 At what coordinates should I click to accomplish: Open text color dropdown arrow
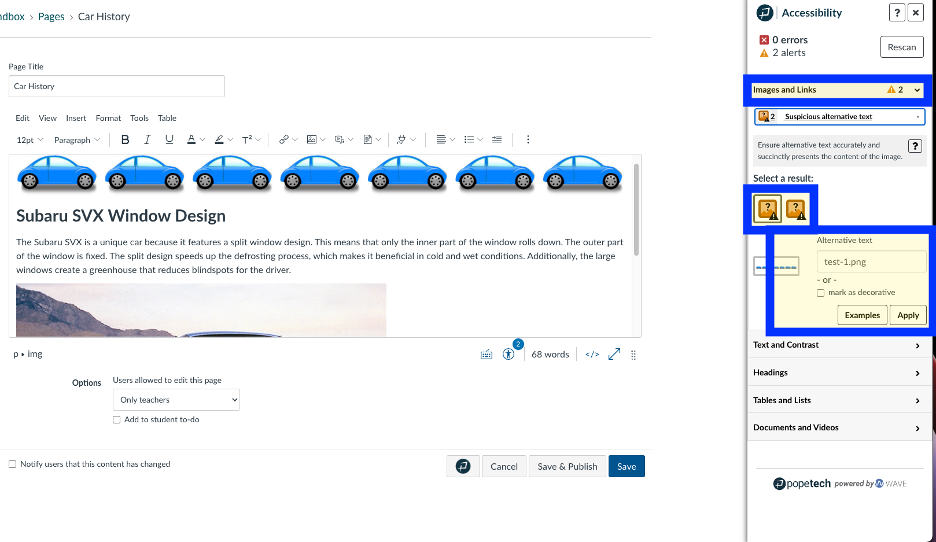pos(202,140)
